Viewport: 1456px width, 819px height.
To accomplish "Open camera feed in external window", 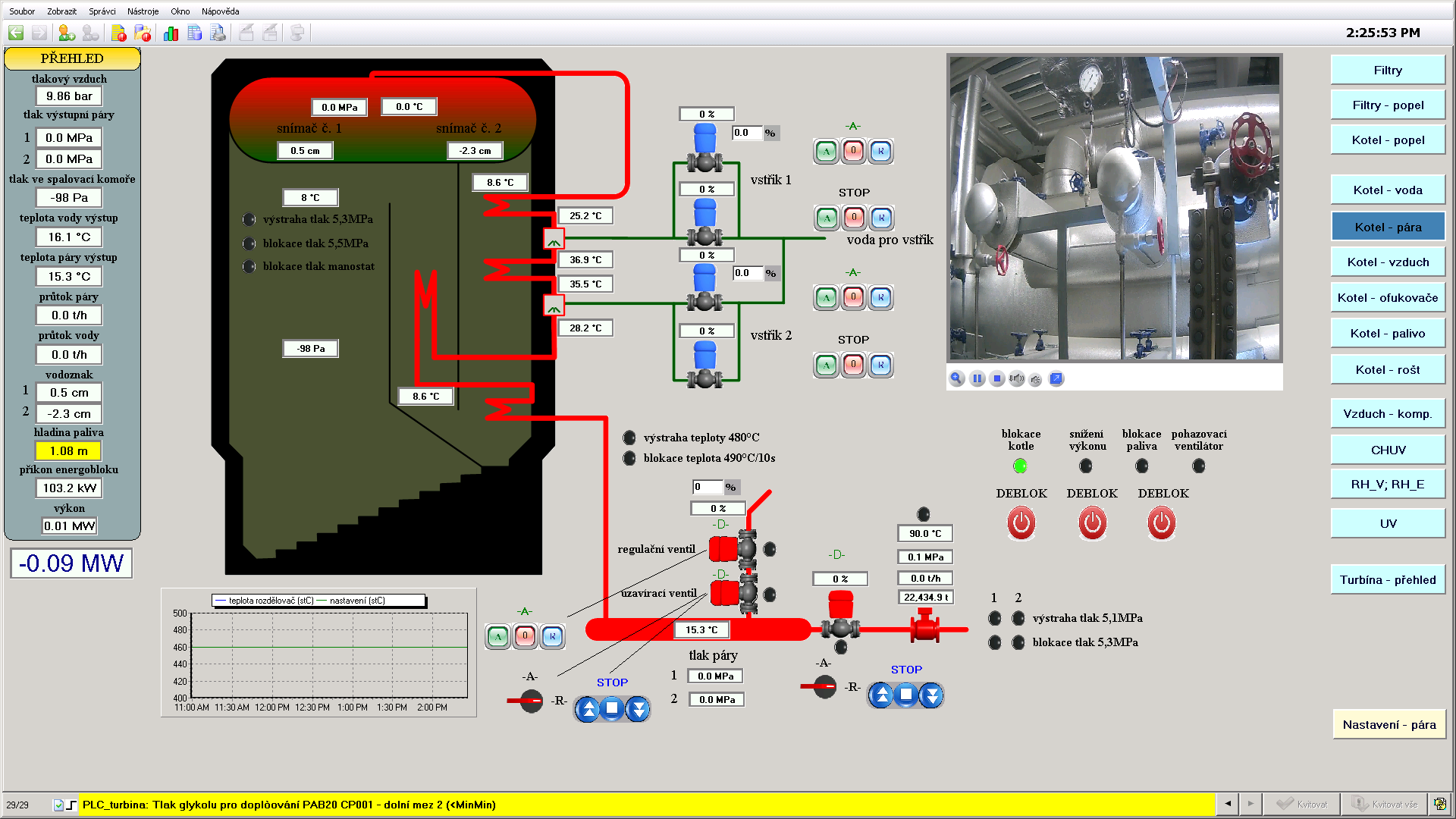I will (1056, 378).
